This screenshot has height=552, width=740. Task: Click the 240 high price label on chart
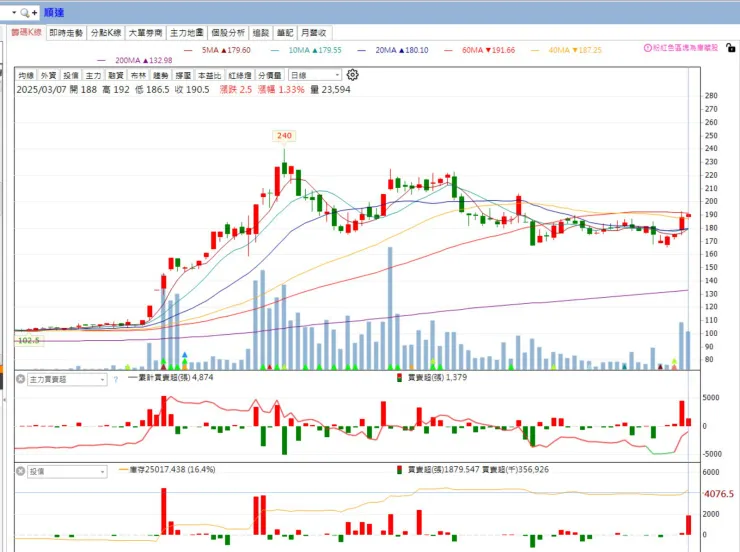[x=284, y=135]
